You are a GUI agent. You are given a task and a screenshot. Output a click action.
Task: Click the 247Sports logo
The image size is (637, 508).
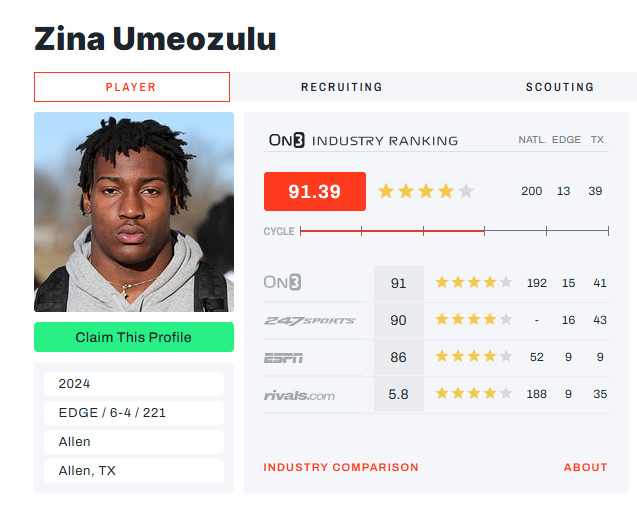(309, 320)
